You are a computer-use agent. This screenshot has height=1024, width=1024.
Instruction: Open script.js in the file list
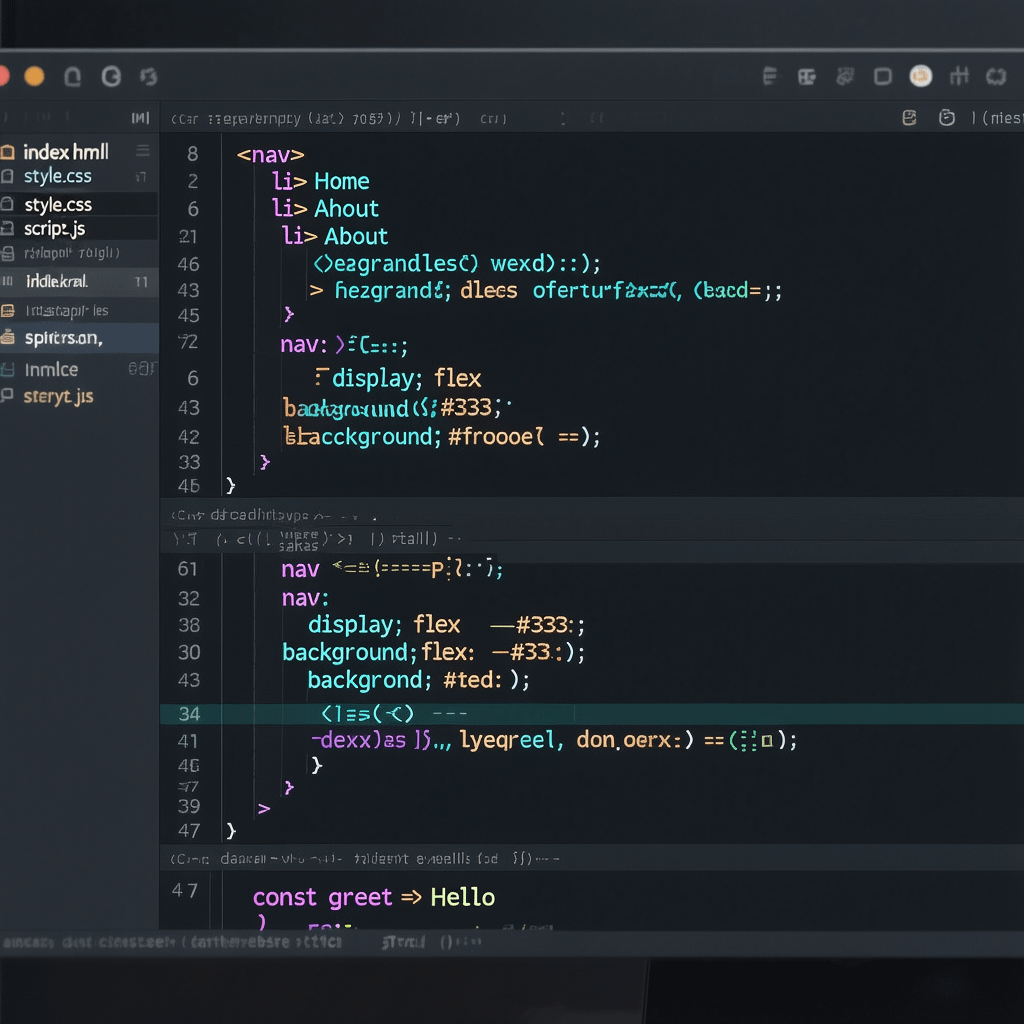point(55,229)
